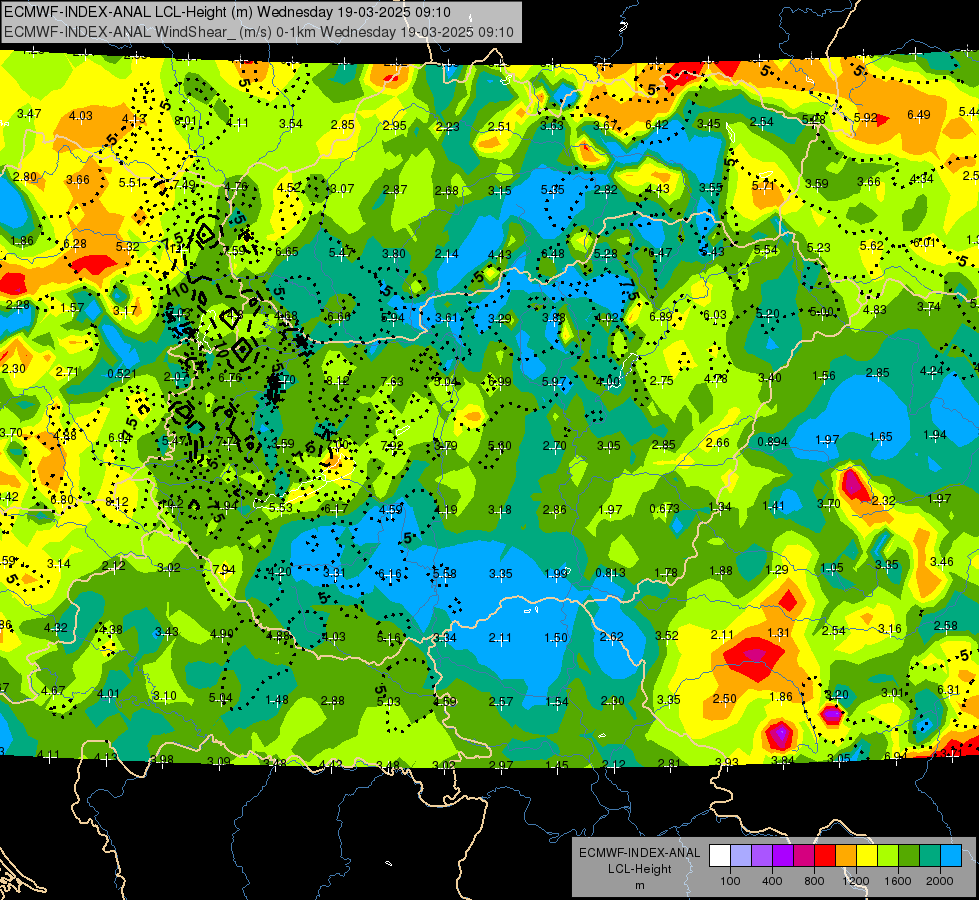
Task: Click wind shear value 1.50
Action: tap(556, 638)
